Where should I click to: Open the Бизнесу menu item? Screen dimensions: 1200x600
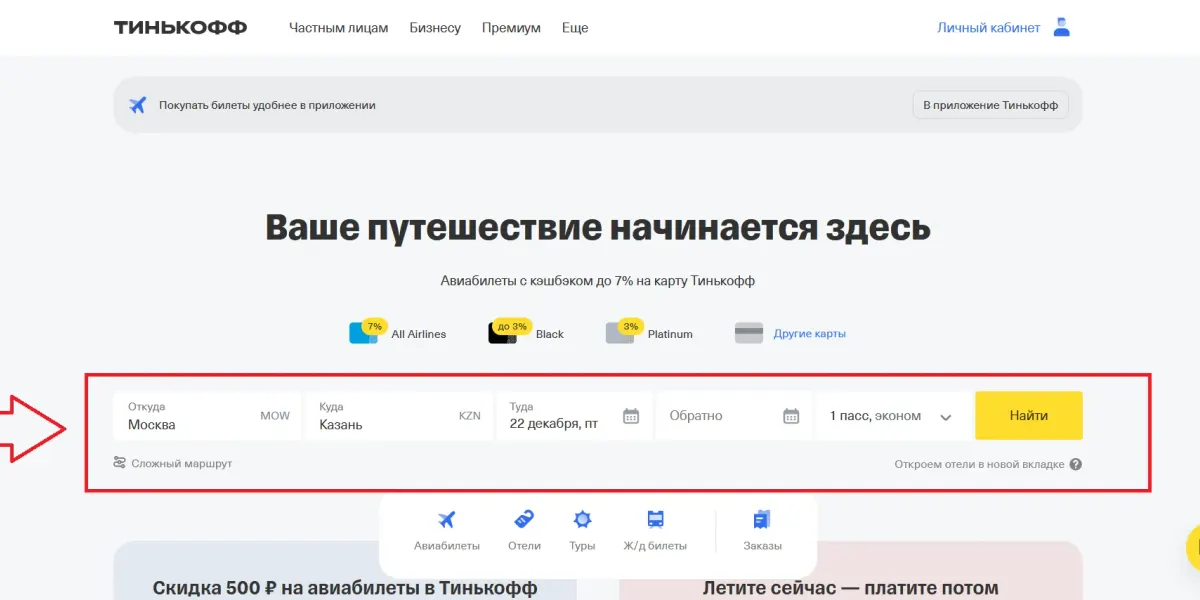(435, 28)
